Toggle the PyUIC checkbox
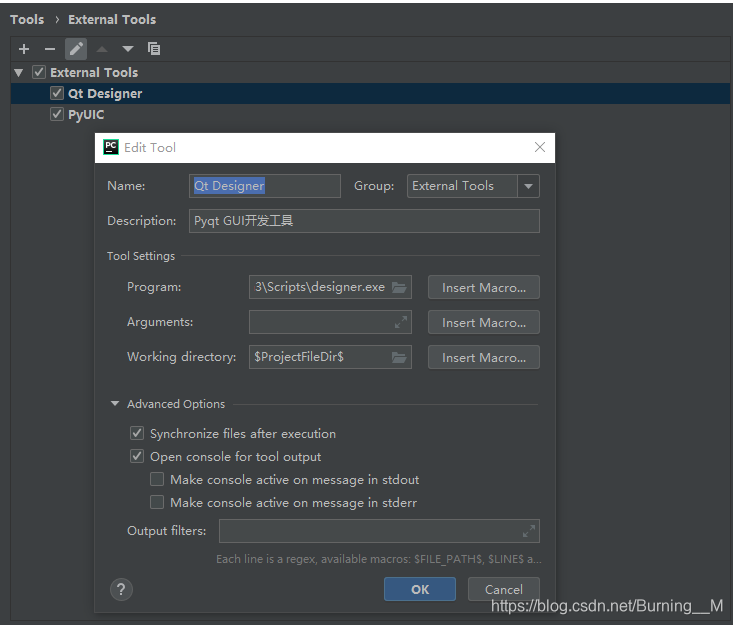The image size is (733, 625). coord(57,114)
